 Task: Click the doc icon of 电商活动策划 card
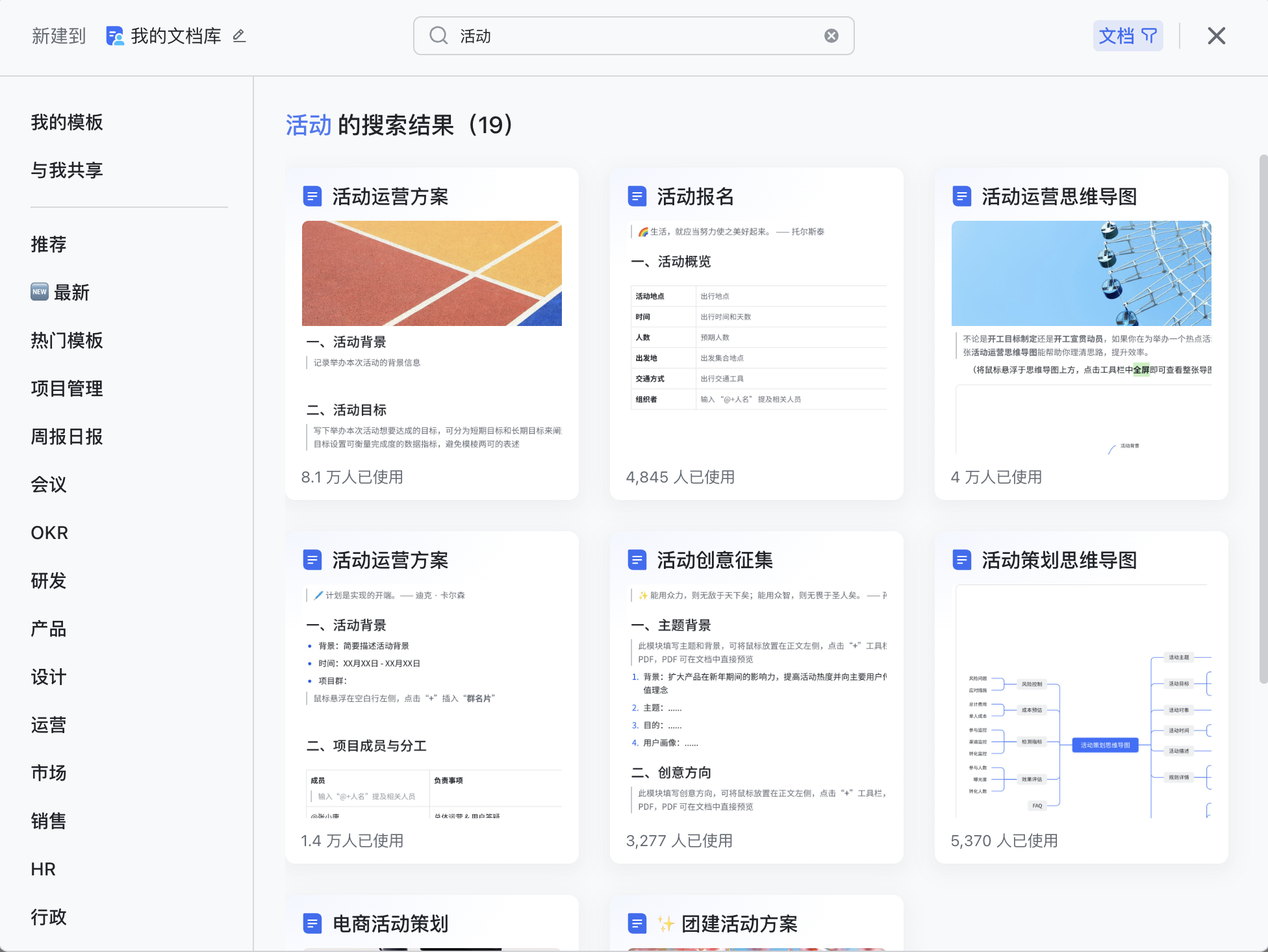click(312, 923)
